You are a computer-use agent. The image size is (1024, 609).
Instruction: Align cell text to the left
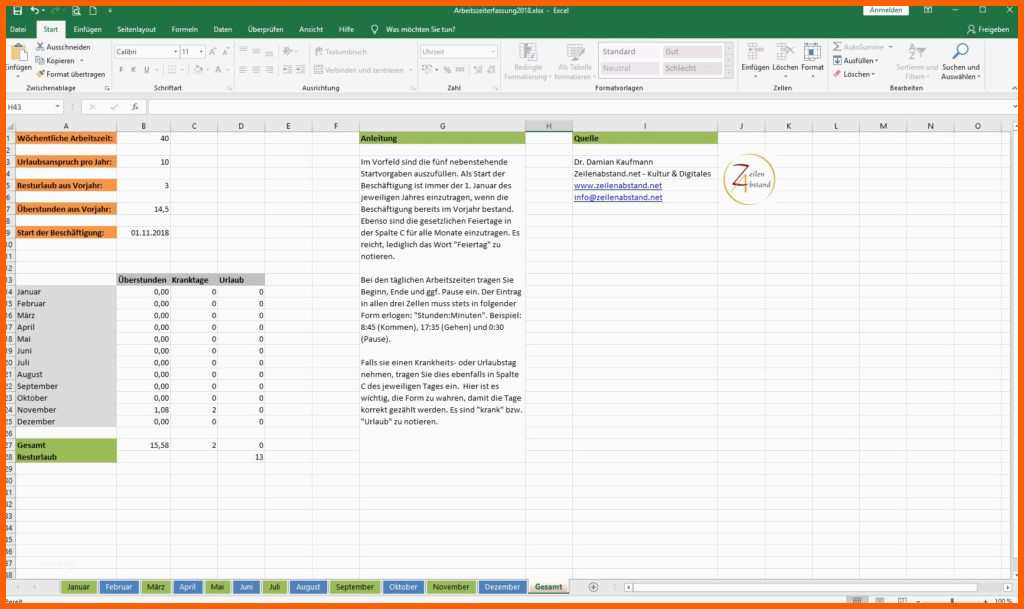click(x=243, y=70)
